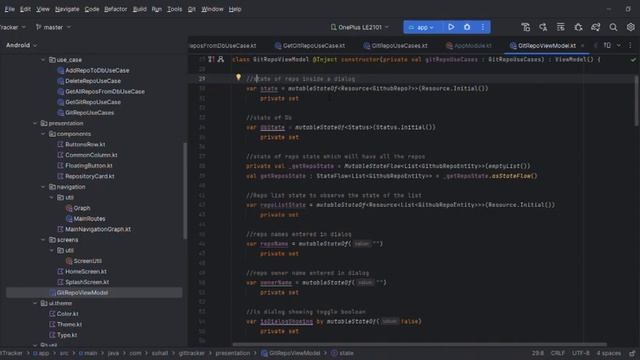Collapse the navigation folder

pos(43,187)
